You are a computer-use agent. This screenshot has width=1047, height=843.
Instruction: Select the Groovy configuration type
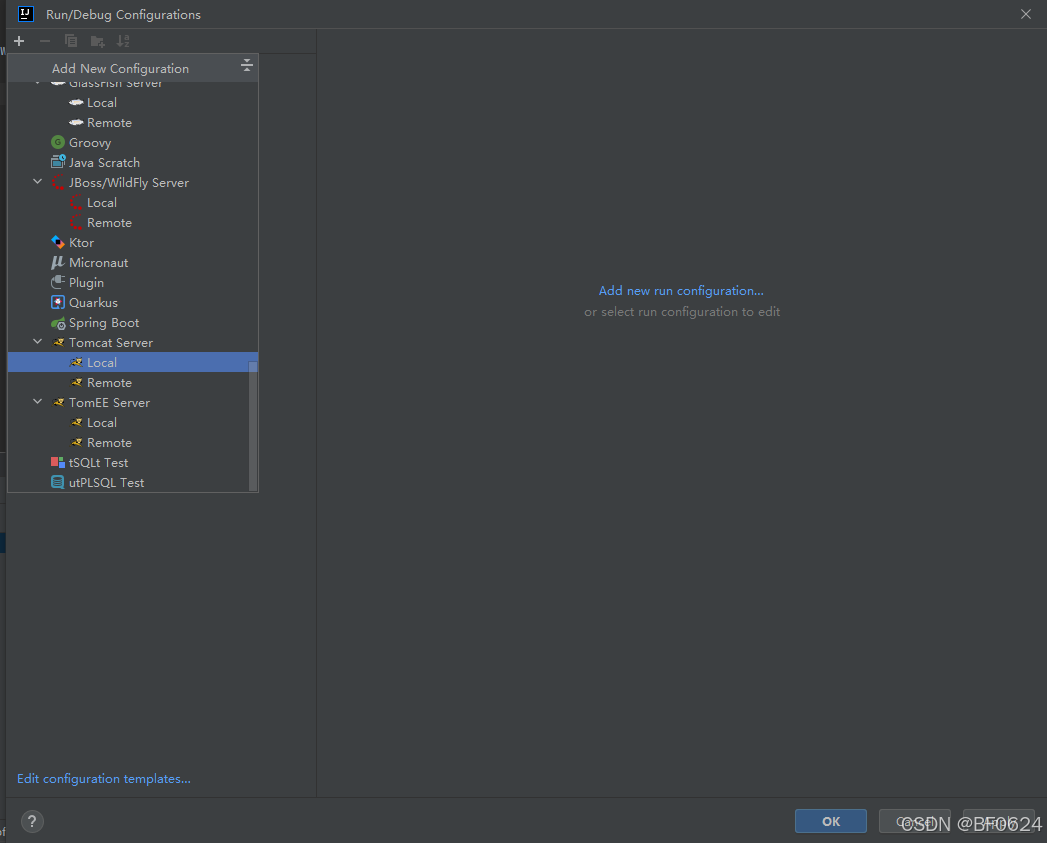132,142
